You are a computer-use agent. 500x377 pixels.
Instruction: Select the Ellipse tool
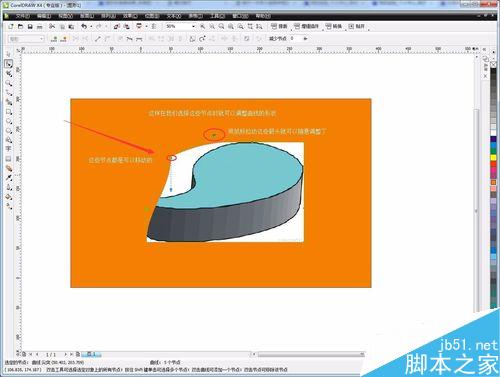(x=9, y=121)
